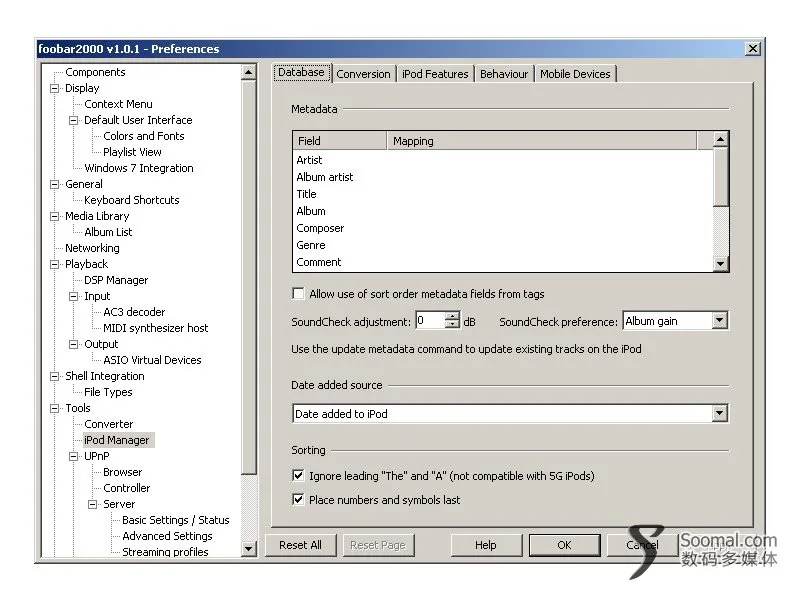Switch to the Conversion tab
Viewport: 800px width, 600px height.
coord(363,74)
